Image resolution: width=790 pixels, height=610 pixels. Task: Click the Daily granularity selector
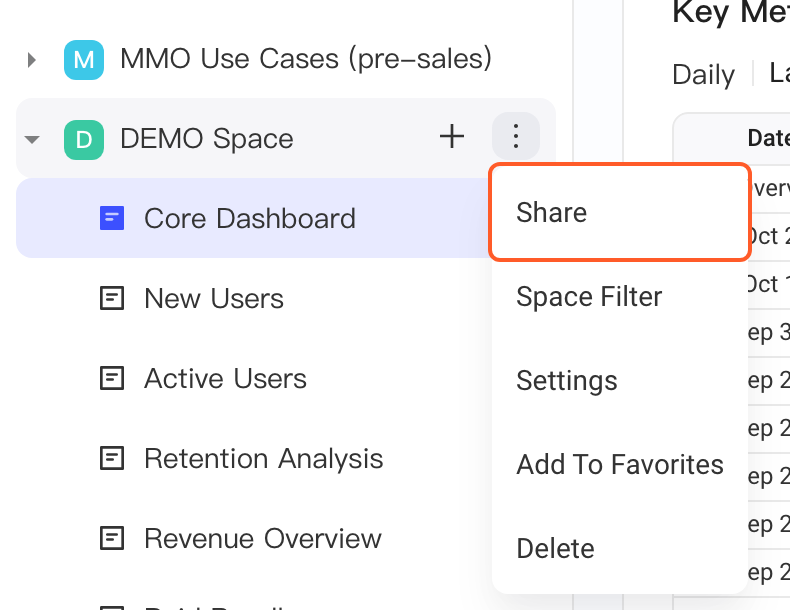click(x=703, y=75)
